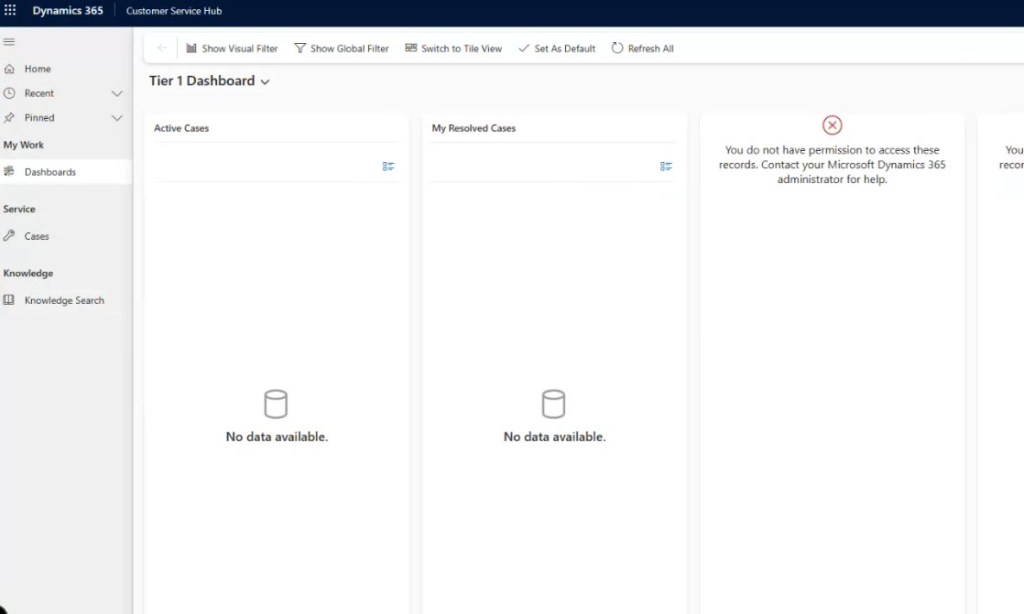
Task: Click the red permission error icon
Action: pyautogui.click(x=832, y=125)
